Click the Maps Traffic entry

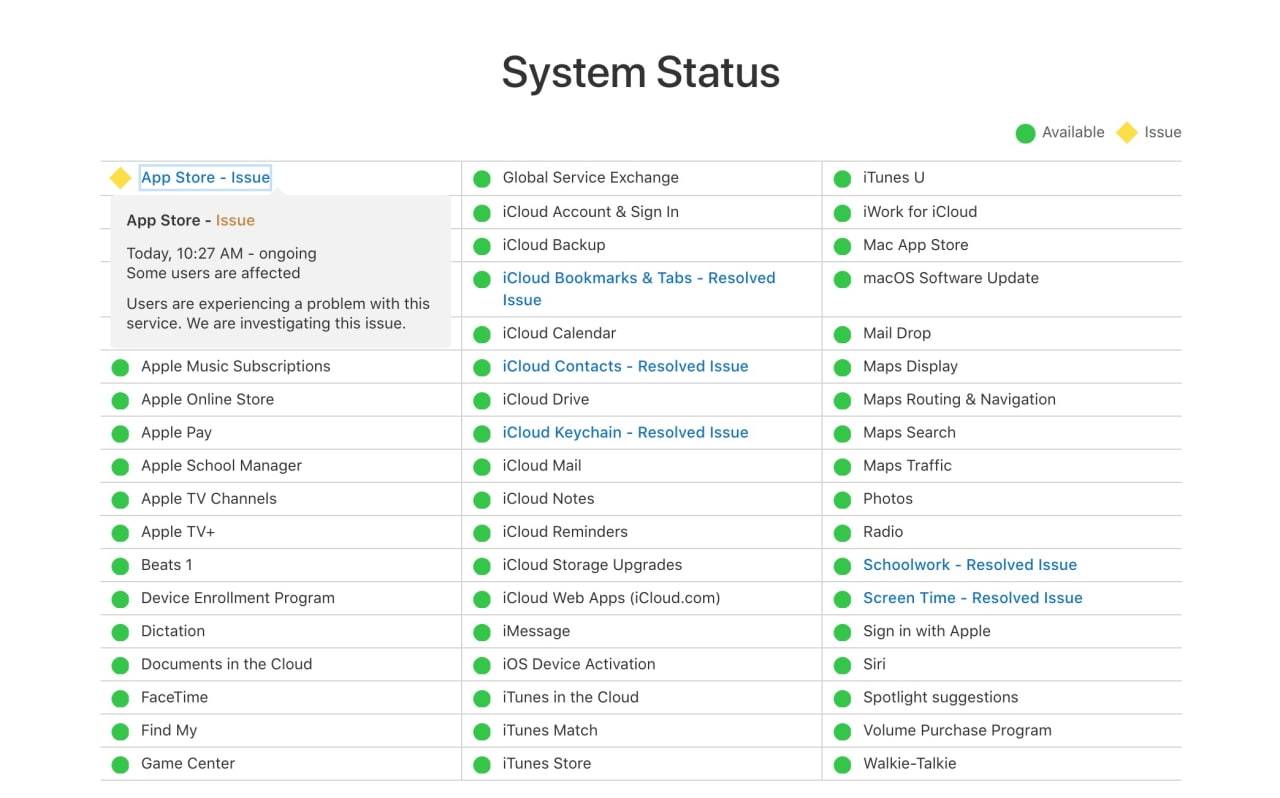pos(907,466)
